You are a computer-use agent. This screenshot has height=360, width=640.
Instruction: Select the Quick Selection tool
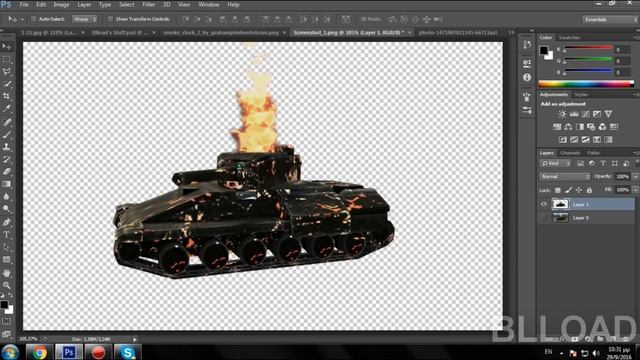click(7, 84)
